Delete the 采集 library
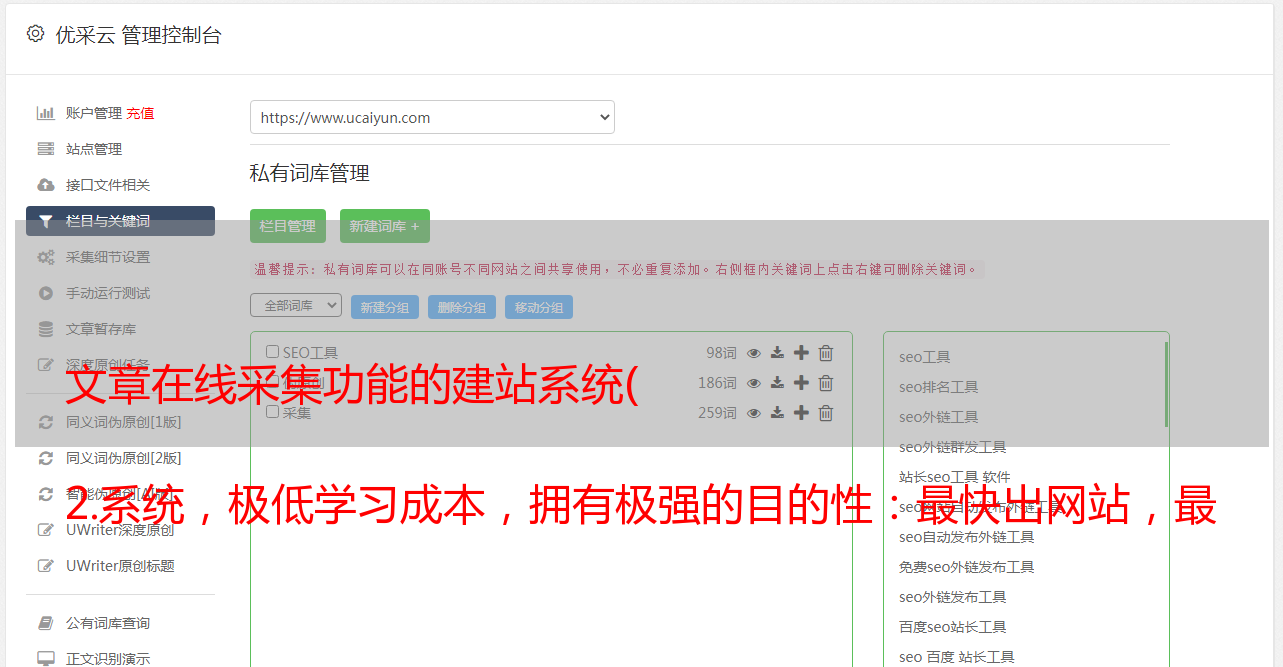The height and width of the screenshot is (667, 1283). (826, 413)
